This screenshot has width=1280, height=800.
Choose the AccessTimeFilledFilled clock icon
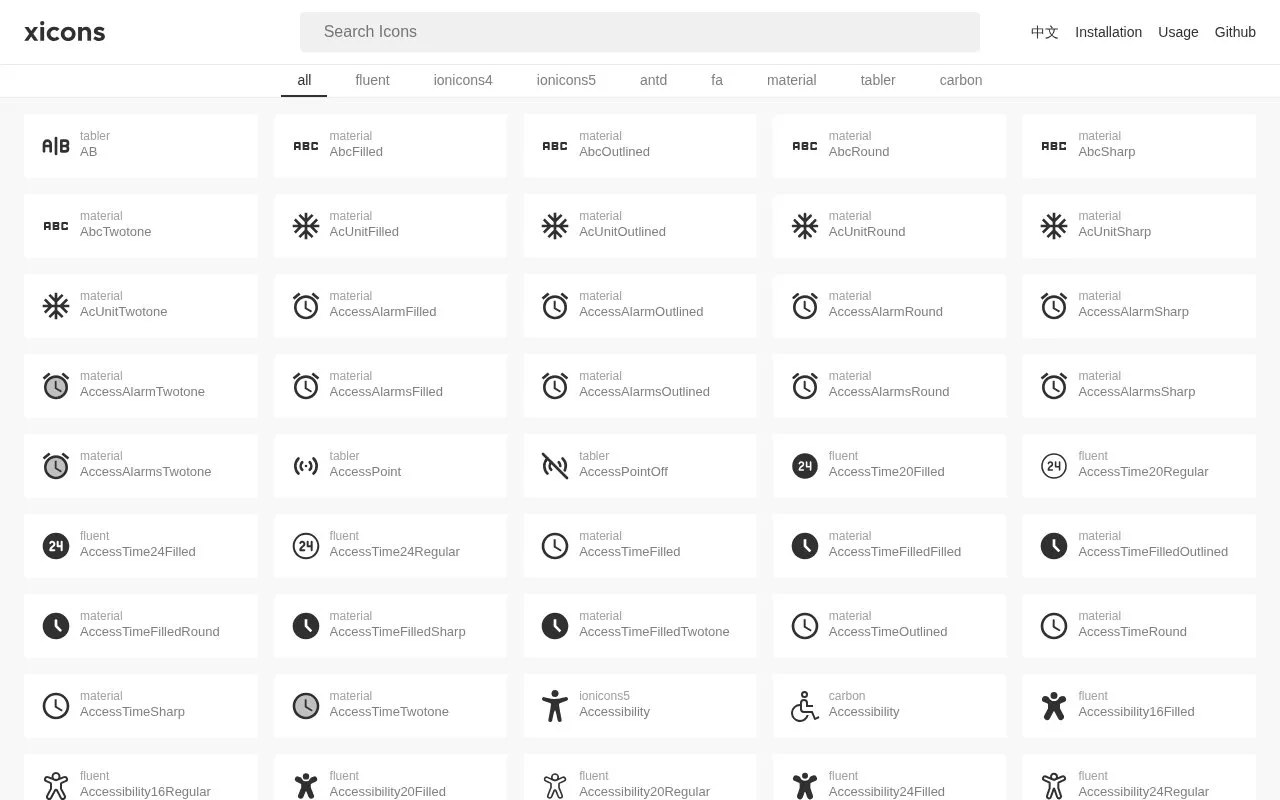click(x=805, y=546)
